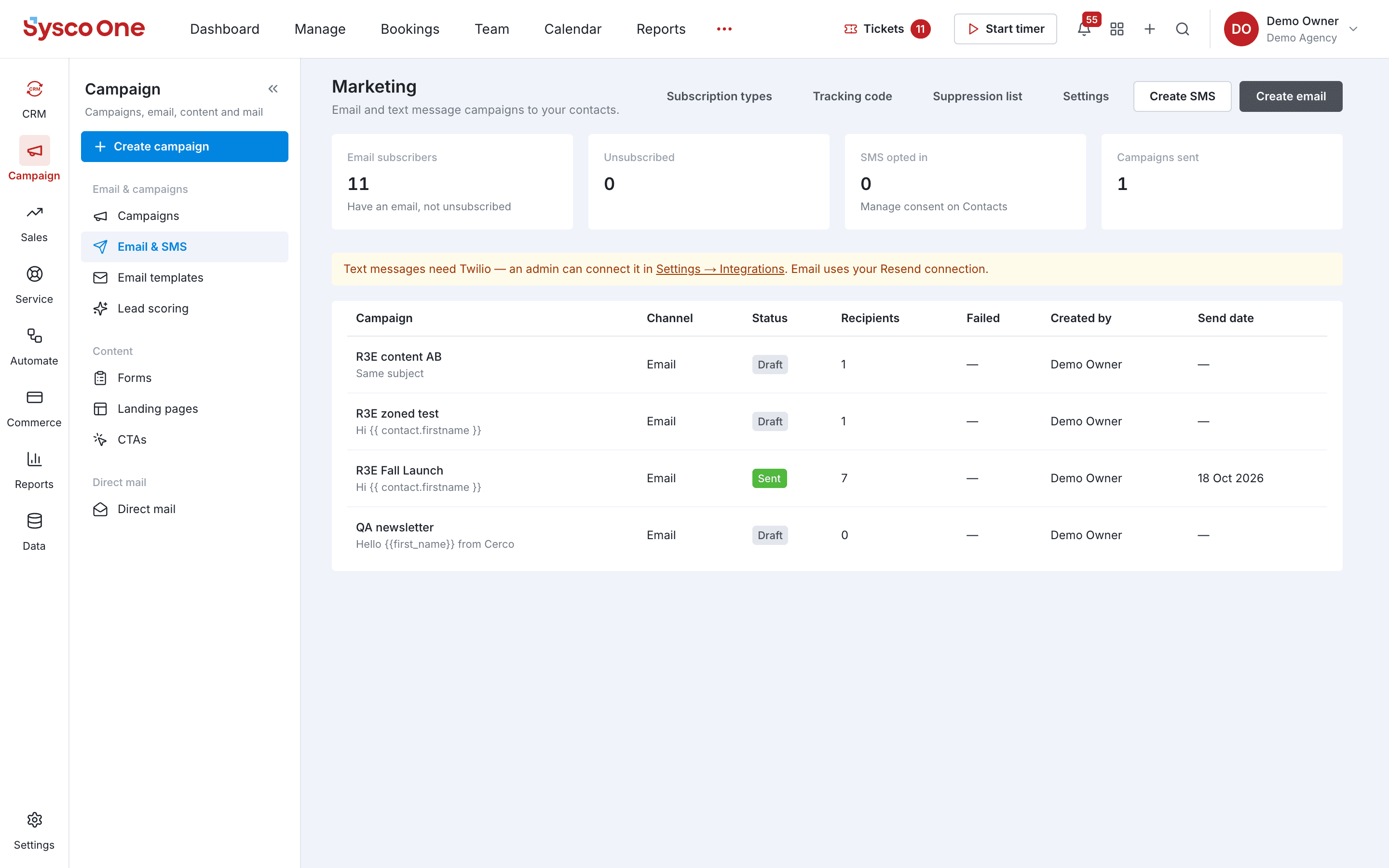The width and height of the screenshot is (1389, 868).
Task: Open the QA newsletter campaign row
Action: coord(837,535)
